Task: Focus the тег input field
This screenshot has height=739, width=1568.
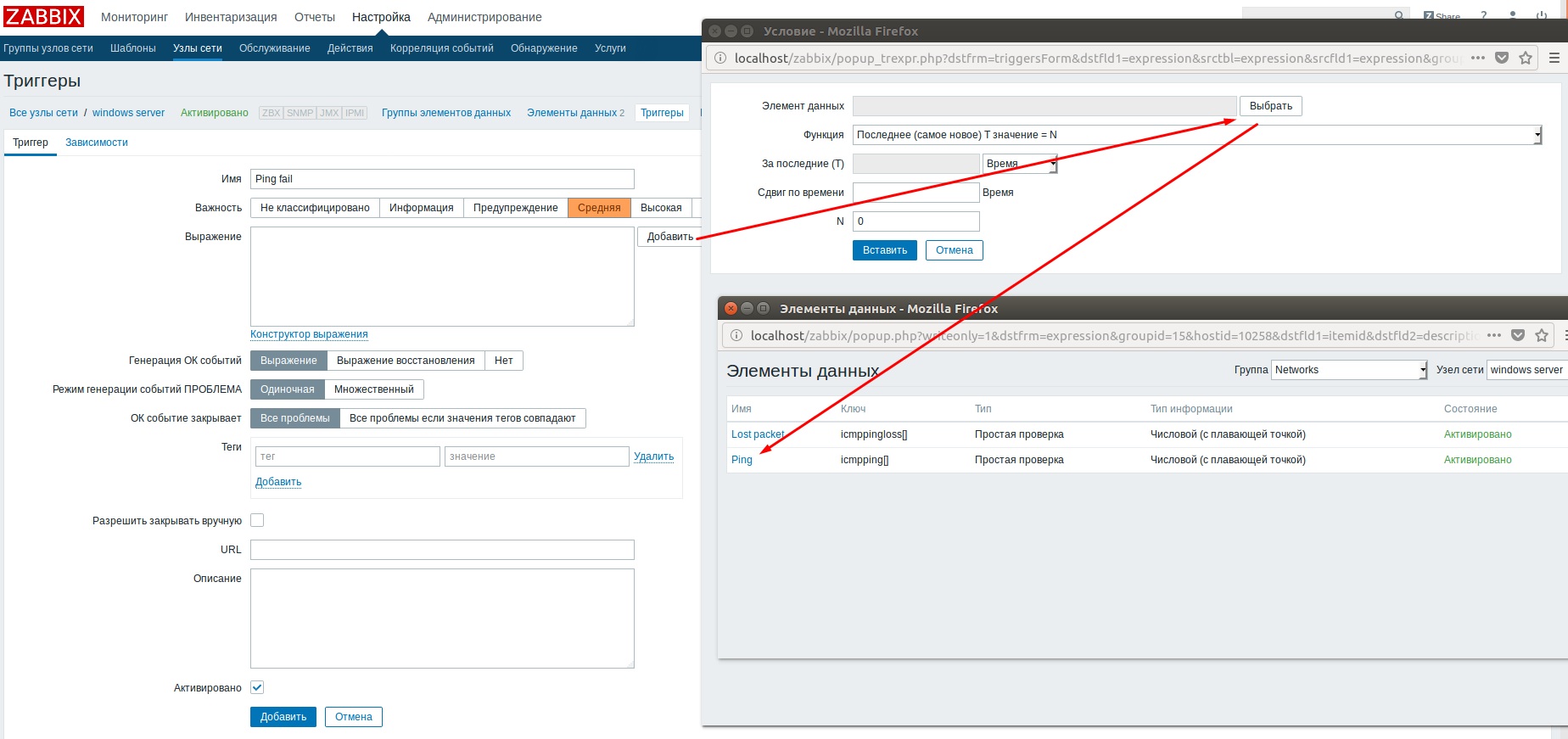Action: pyautogui.click(x=348, y=456)
